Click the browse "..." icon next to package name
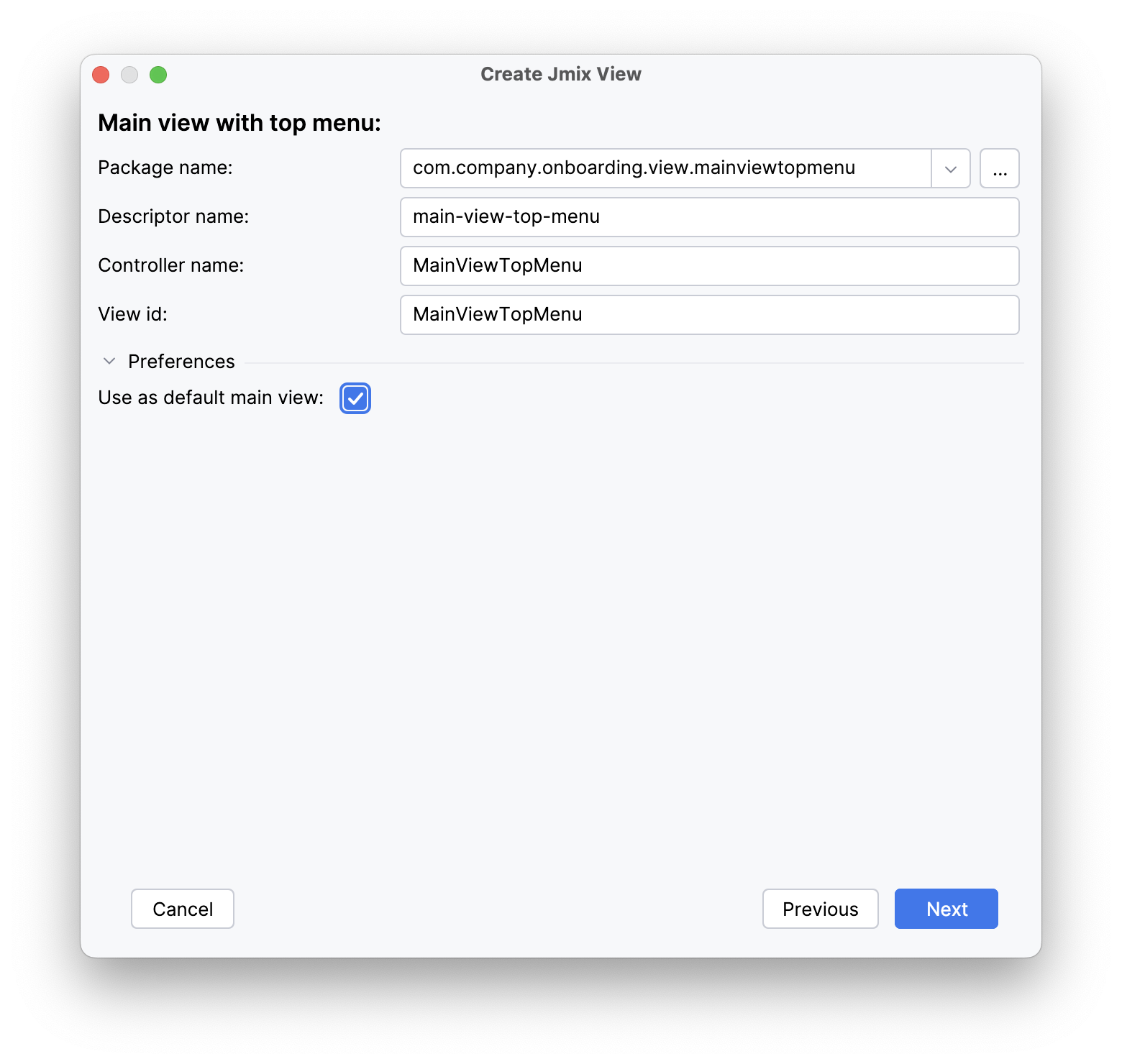The width and height of the screenshot is (1122, 1064). click(x=999, y=168)
